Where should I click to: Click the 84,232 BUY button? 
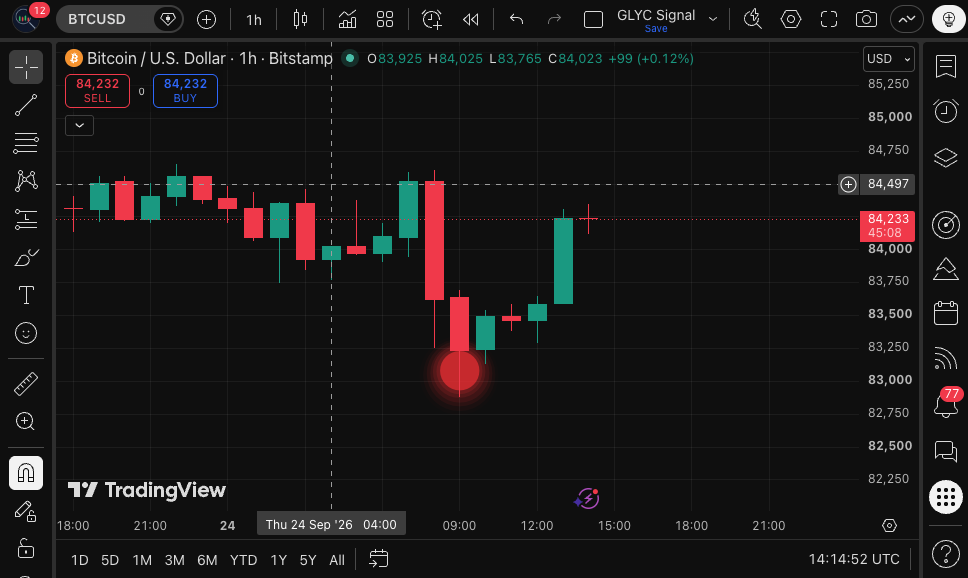click(185, 91)
